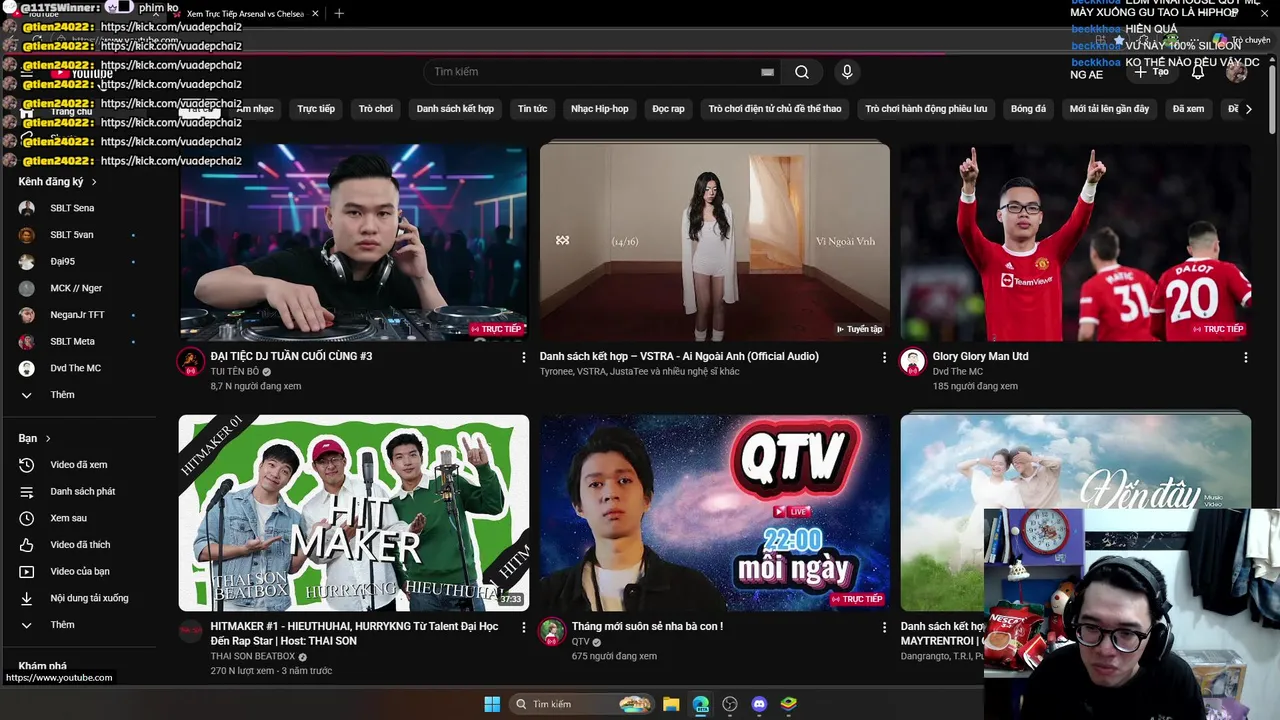
Task: Select the Trực tiếp filter chip
Action: click(x=316, y=109)
